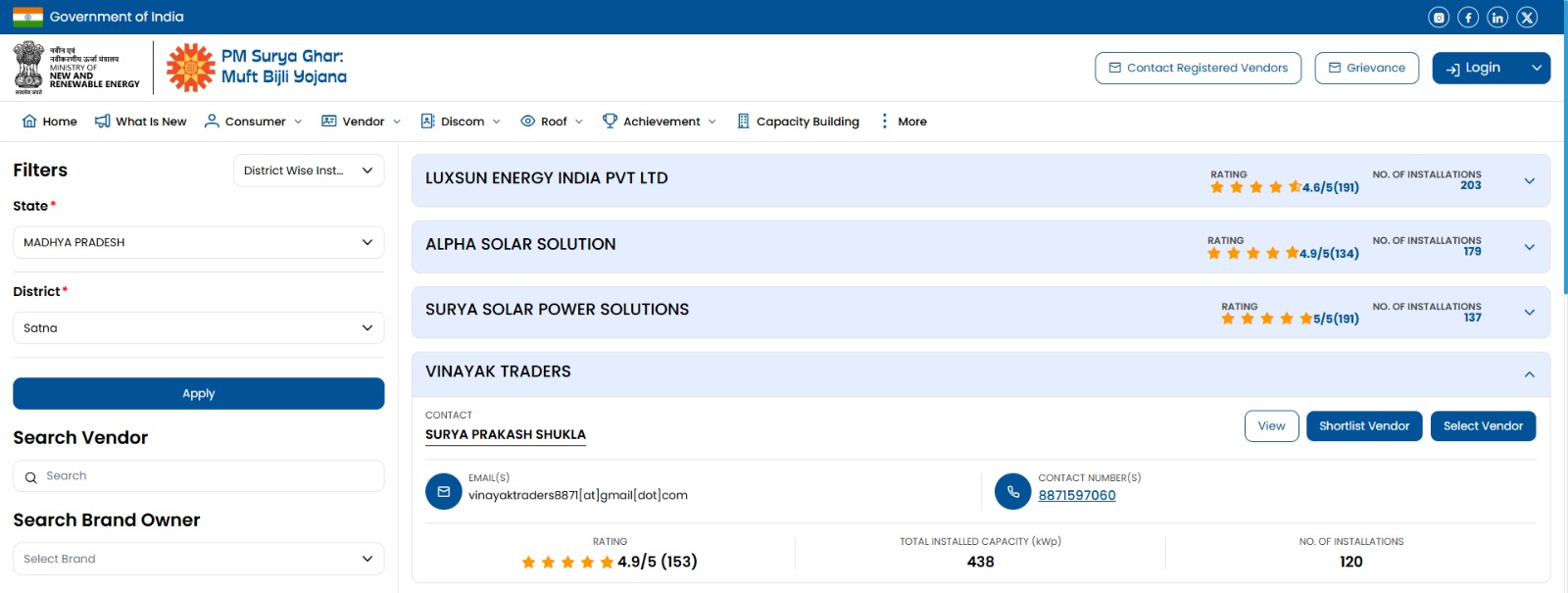
Task: Click the Roof eye icon
Action: (527, 121)
